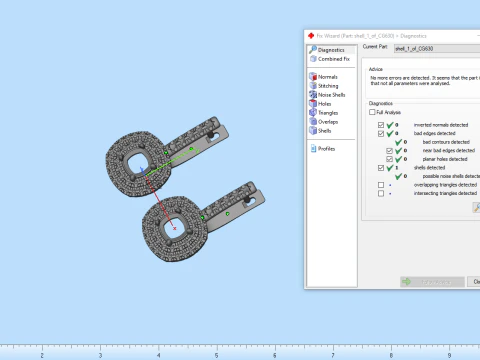Open the Combined Fix page
Viewport: 480px width, 360px height.
point(330,59)
